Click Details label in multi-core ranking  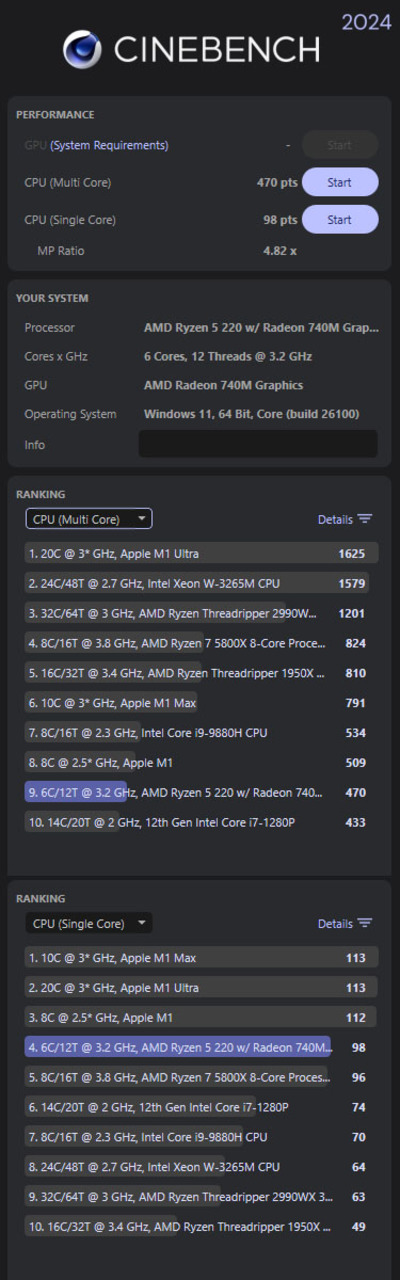pos(335,519)
